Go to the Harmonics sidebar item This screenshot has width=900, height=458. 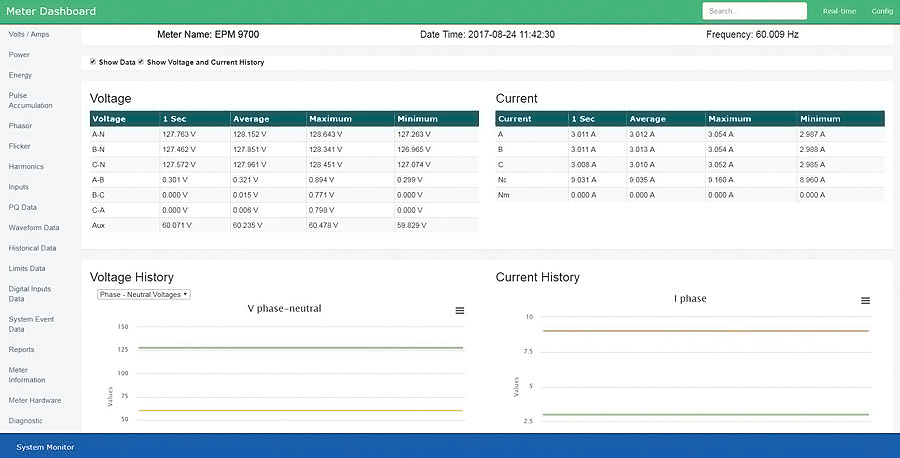pyautogui.click(x=26, y=166)
